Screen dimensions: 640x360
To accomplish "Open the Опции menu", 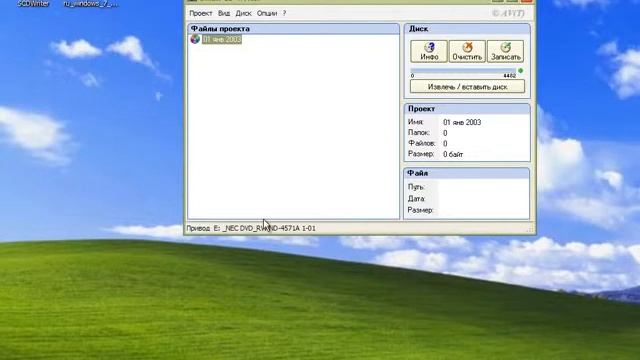I will point(267,13).
